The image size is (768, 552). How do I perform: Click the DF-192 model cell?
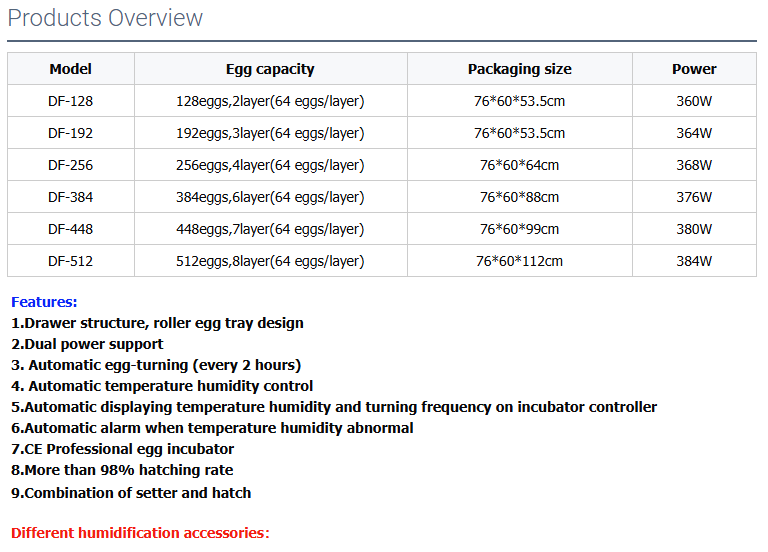[x=71, y=133]
